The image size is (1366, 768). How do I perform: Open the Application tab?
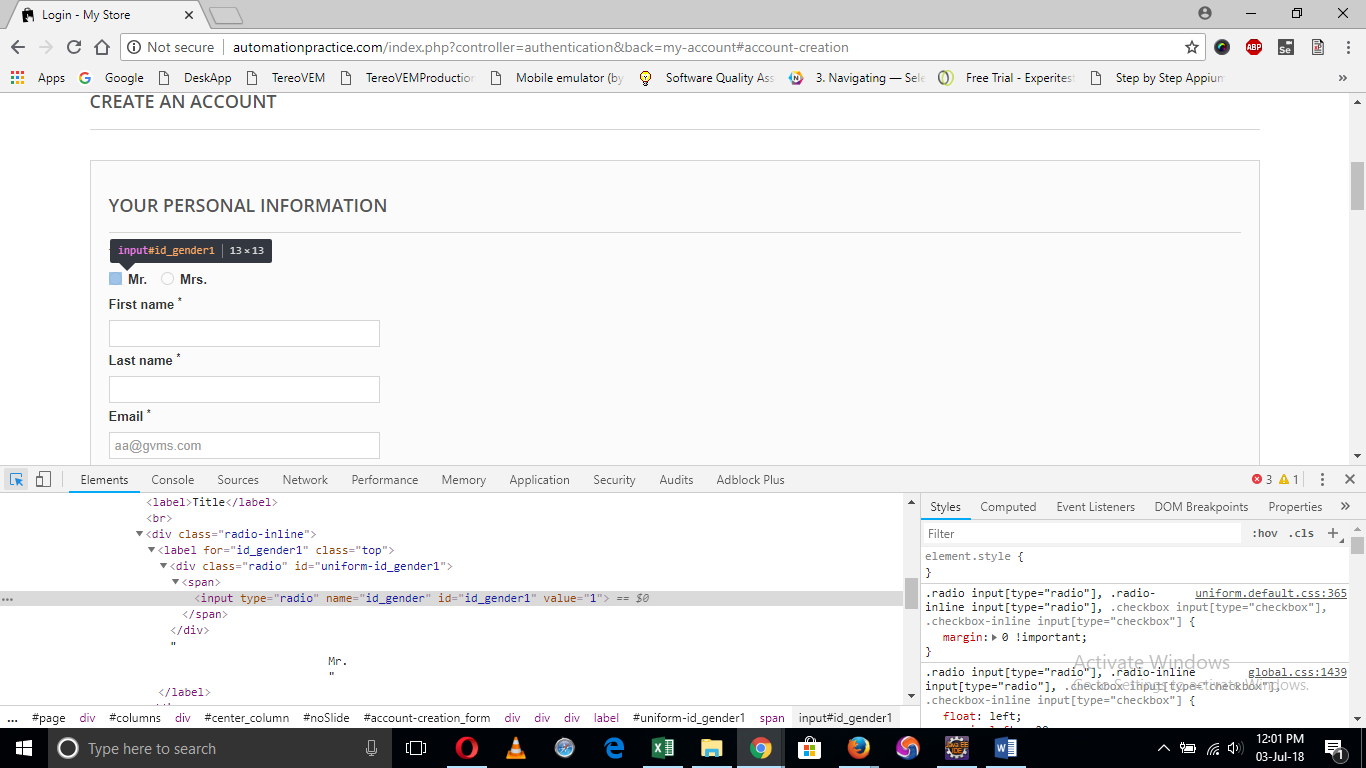click(539, 480)
